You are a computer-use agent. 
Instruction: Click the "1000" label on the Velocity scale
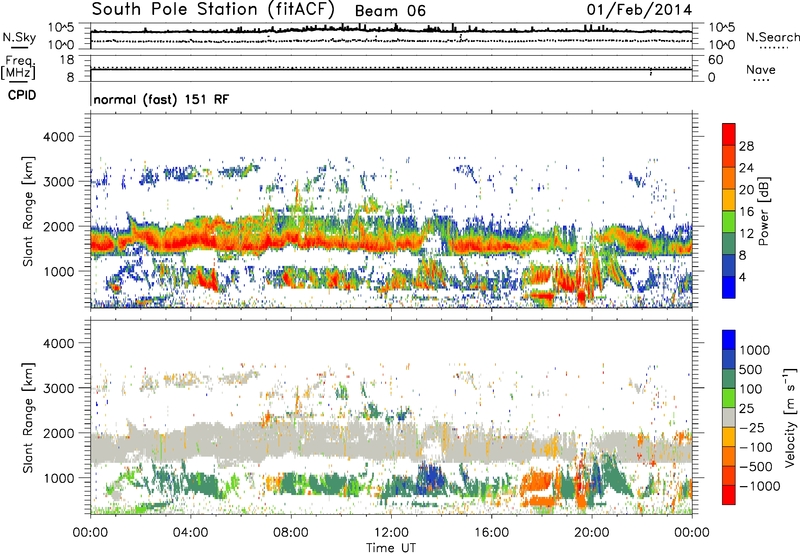[754, 350]
